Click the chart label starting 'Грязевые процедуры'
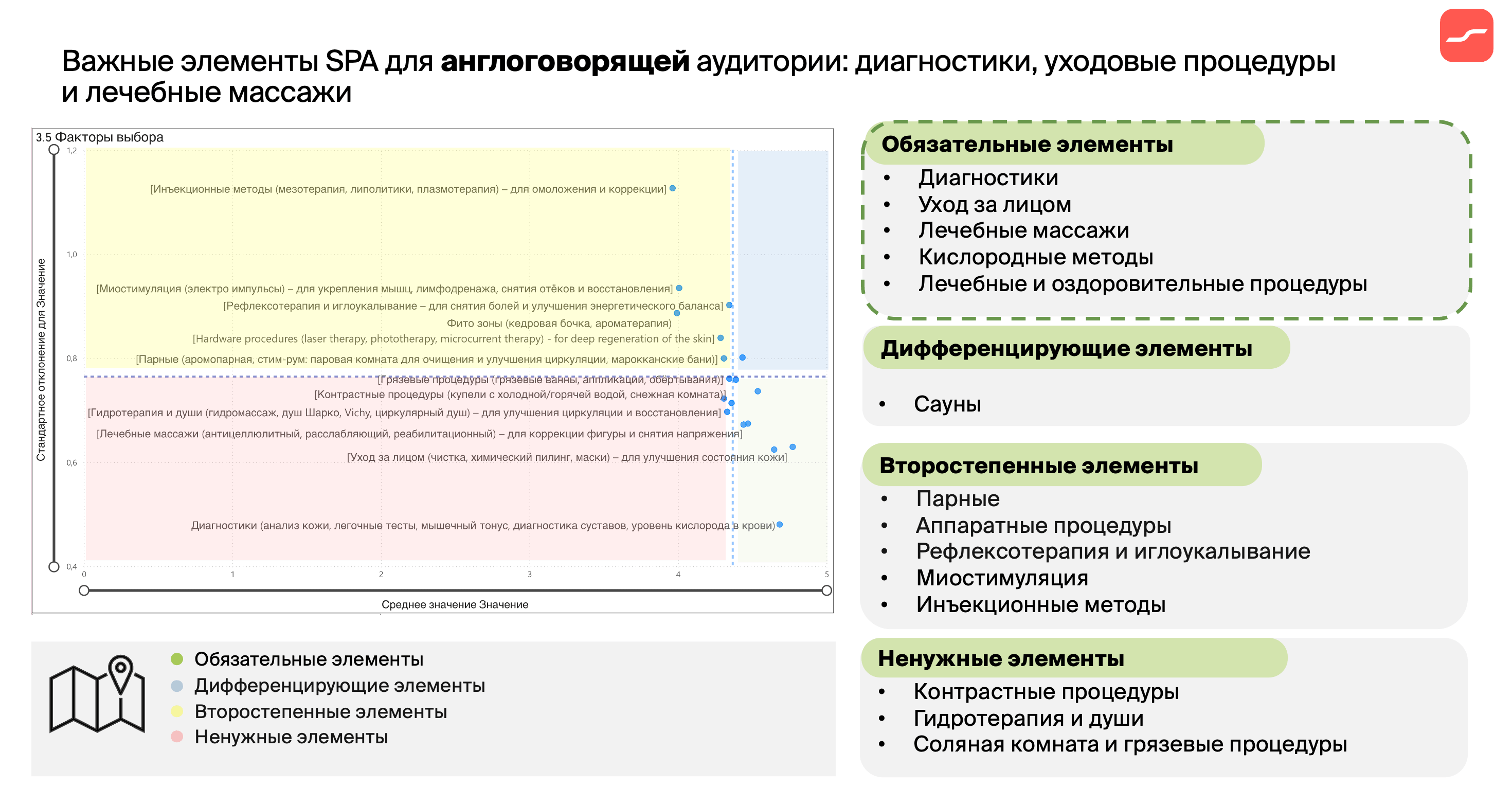 pos(550,380)
